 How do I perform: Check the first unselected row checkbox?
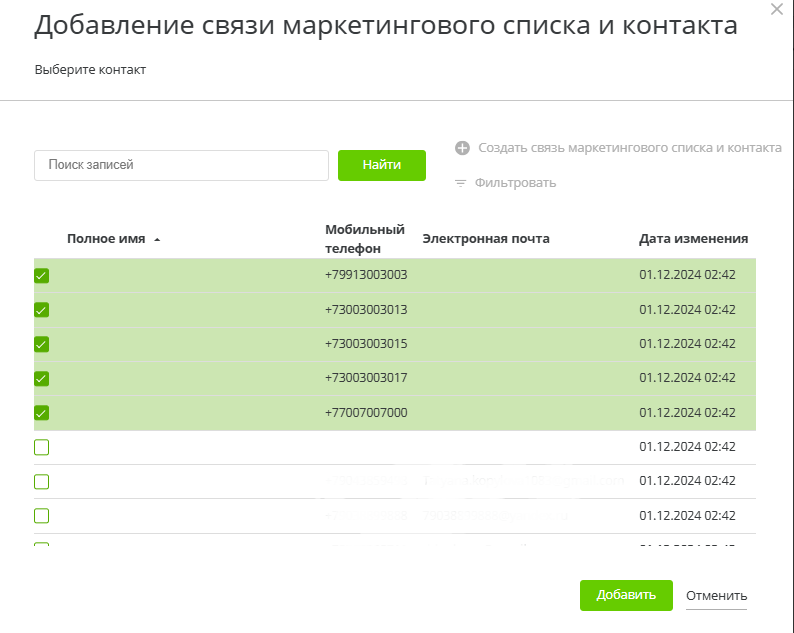pyautogui.click(x=42, y=447)
